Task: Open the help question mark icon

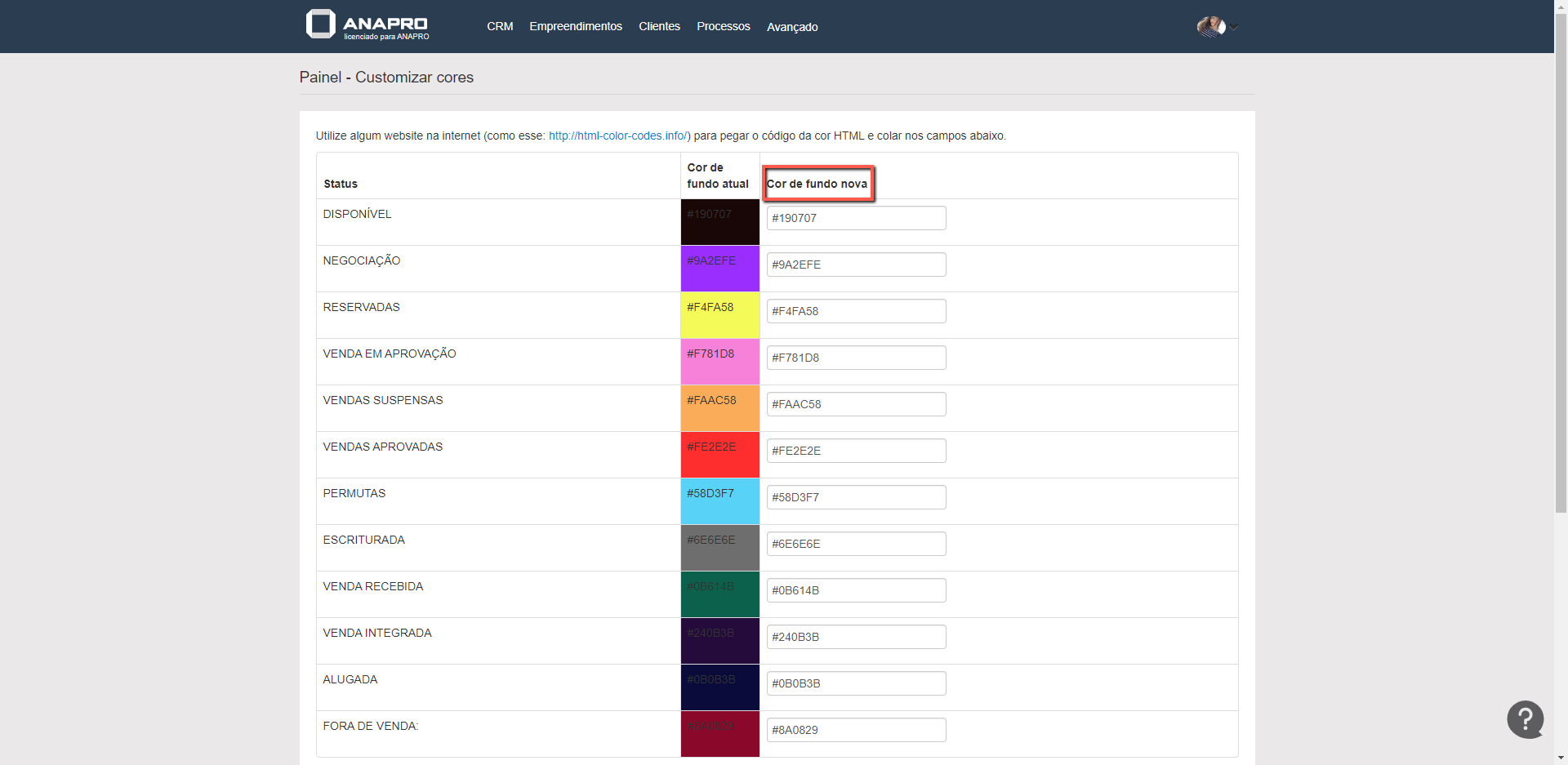Action: (x=1525, y=719)
